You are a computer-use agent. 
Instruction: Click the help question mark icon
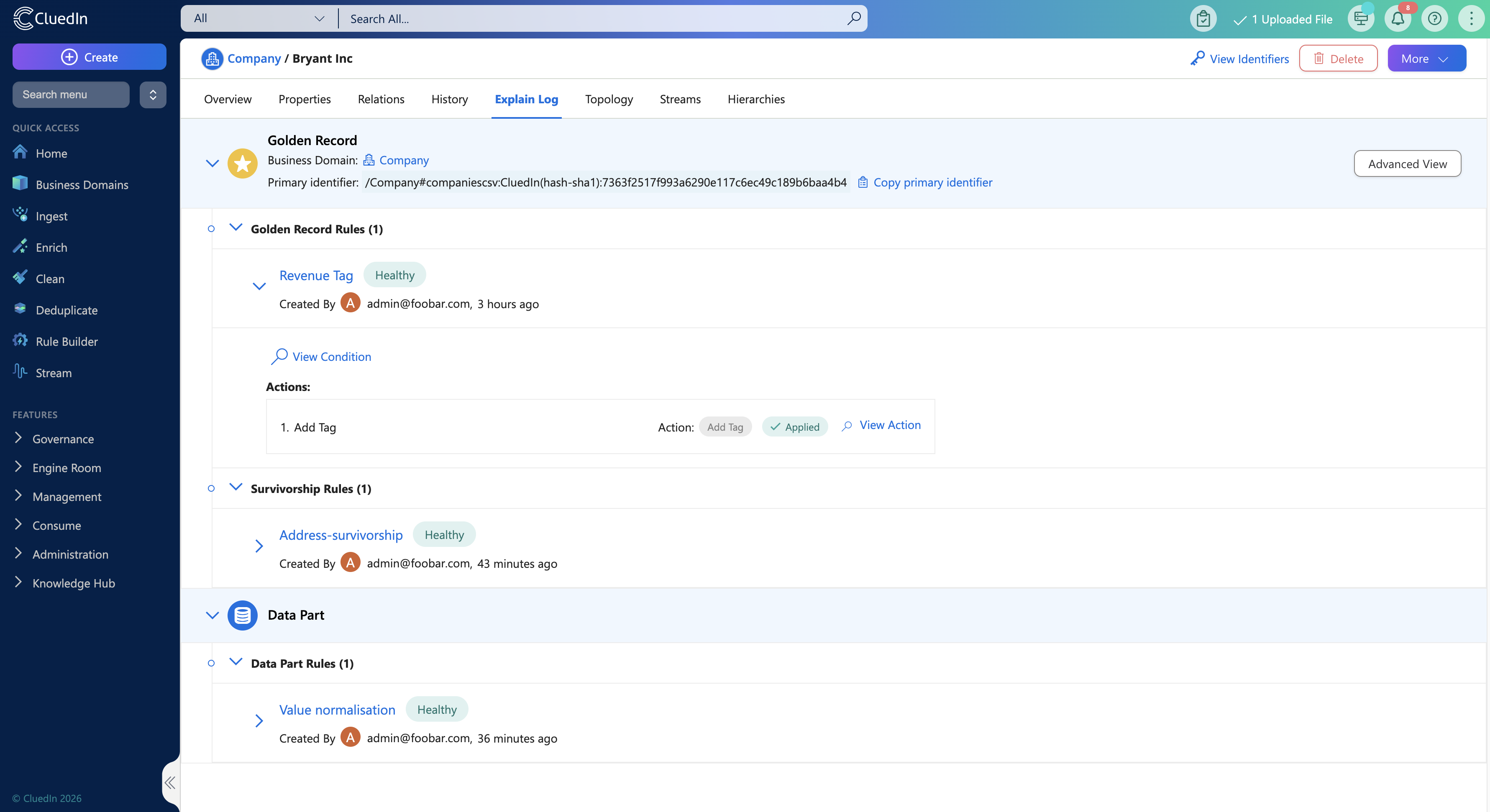[1434, 19]
